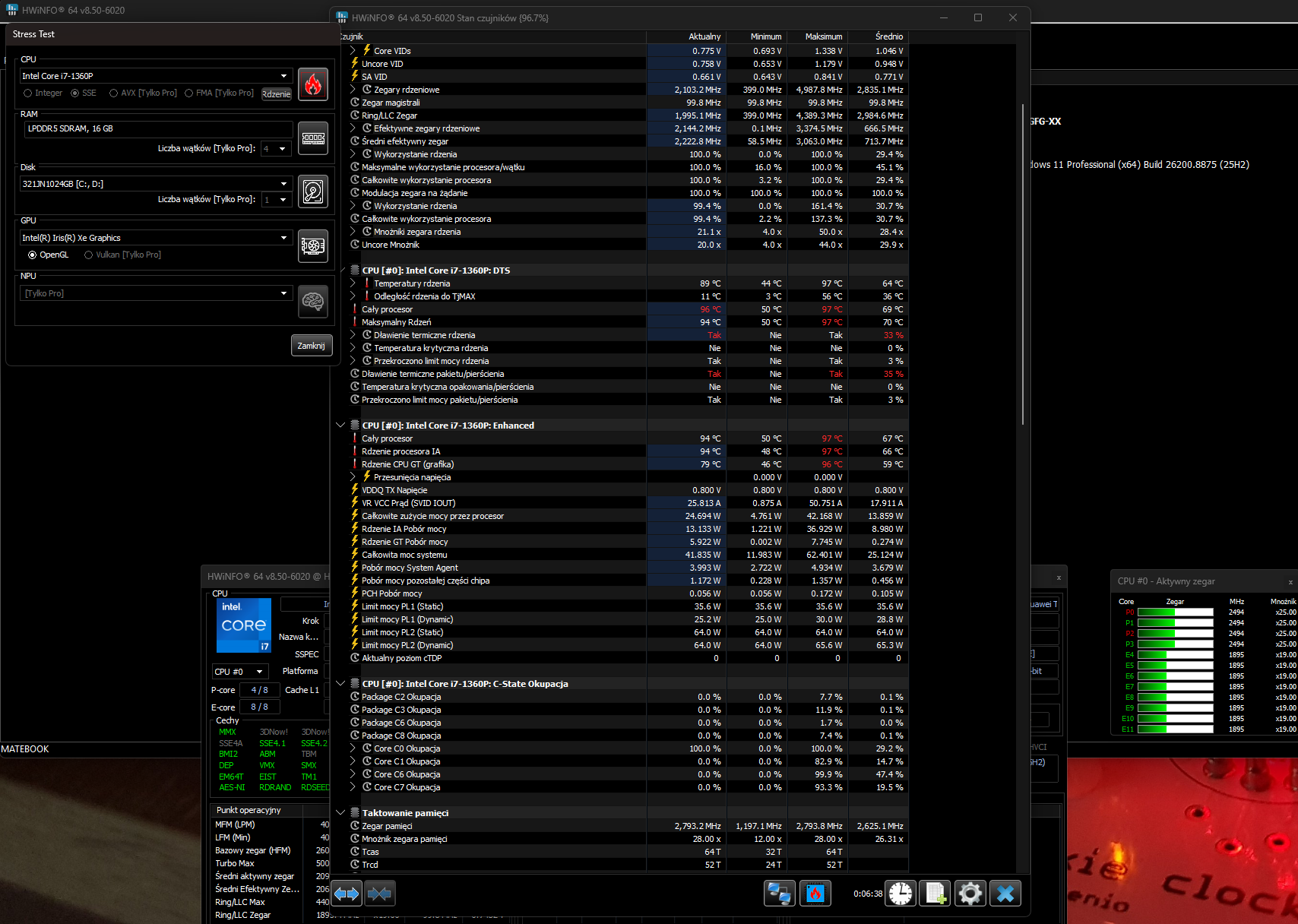Click the E11 core clock bar
The width and height of the screenshot is (1298, 924).
click(1175, 729)
